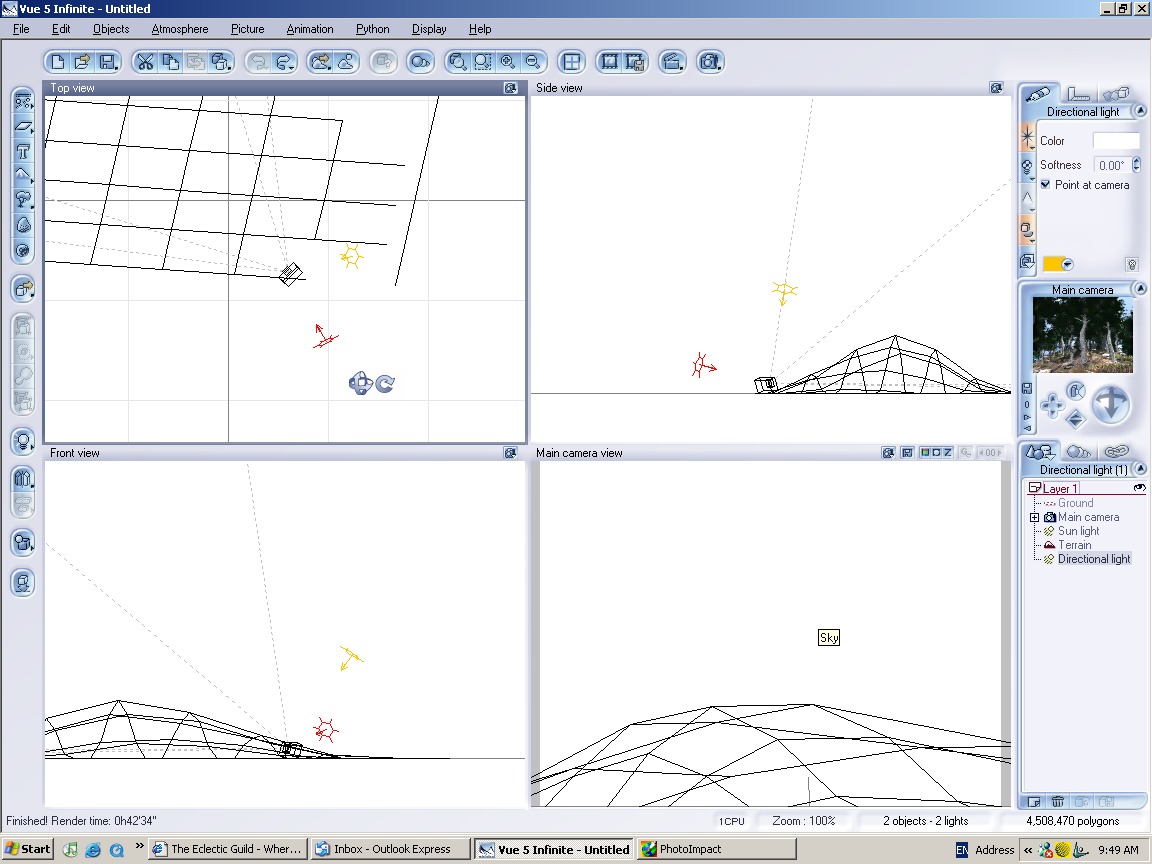Image resolution: width=1152 pixels, height=864 pixels.
Task: Click the white Color swatch
Action: click(x=1115, y=141)
